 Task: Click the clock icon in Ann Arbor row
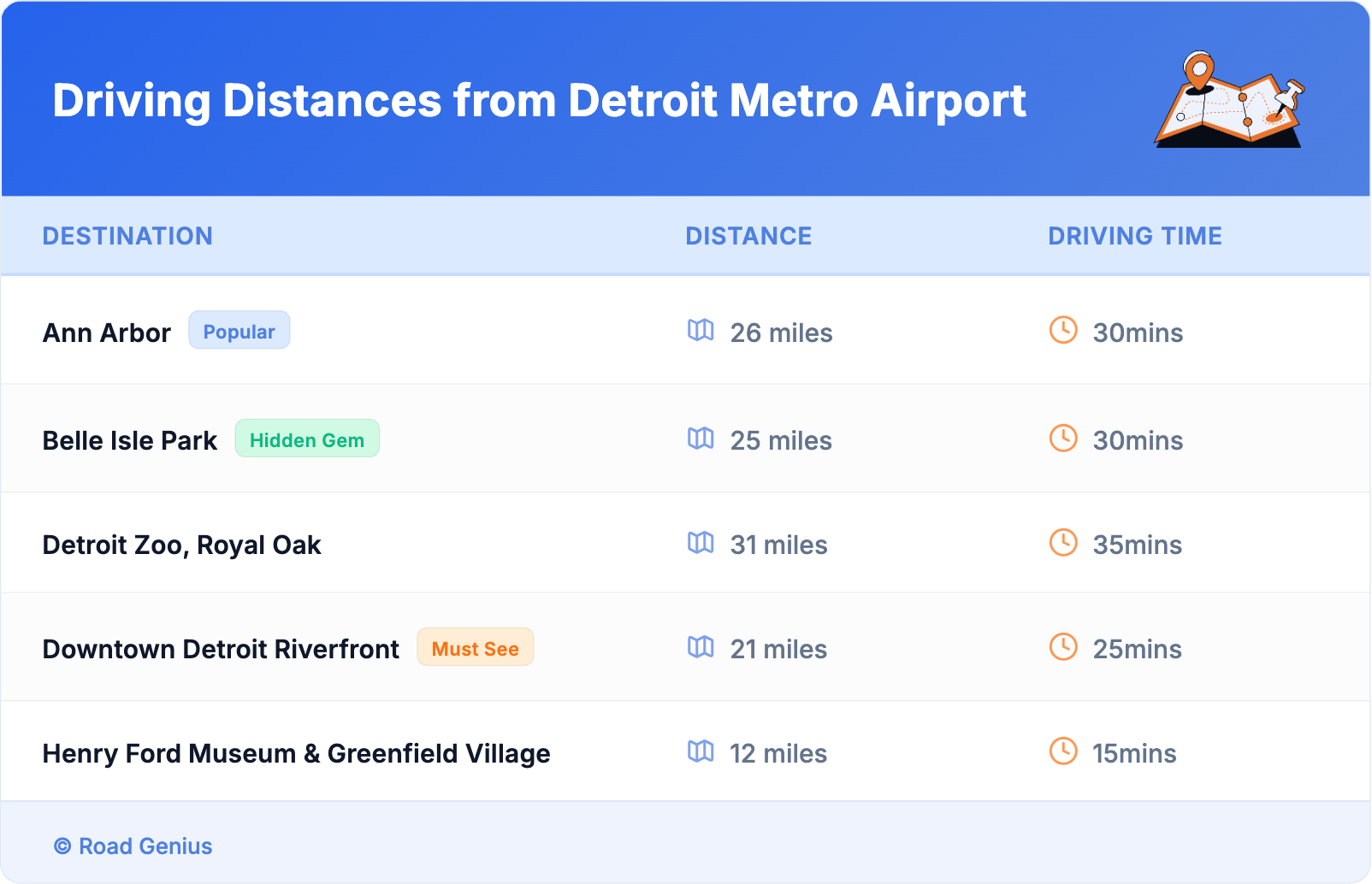(x=1063, y=330)
